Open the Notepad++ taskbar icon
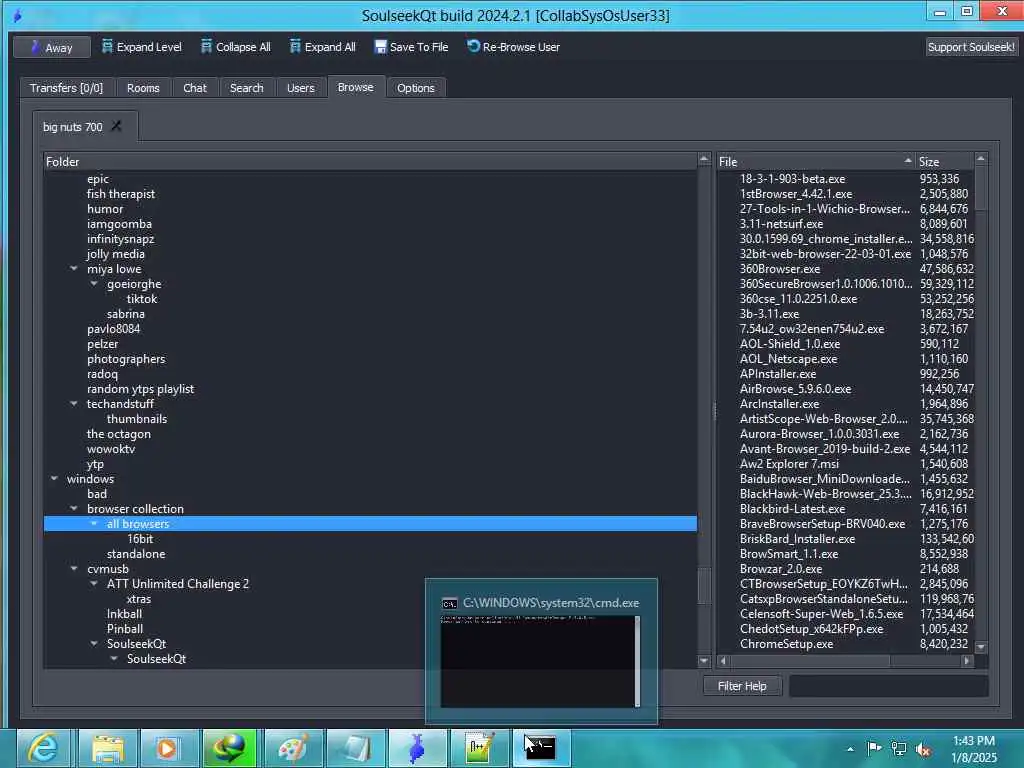The height and width of the screenshot is (768, 1024). [478, 748]
